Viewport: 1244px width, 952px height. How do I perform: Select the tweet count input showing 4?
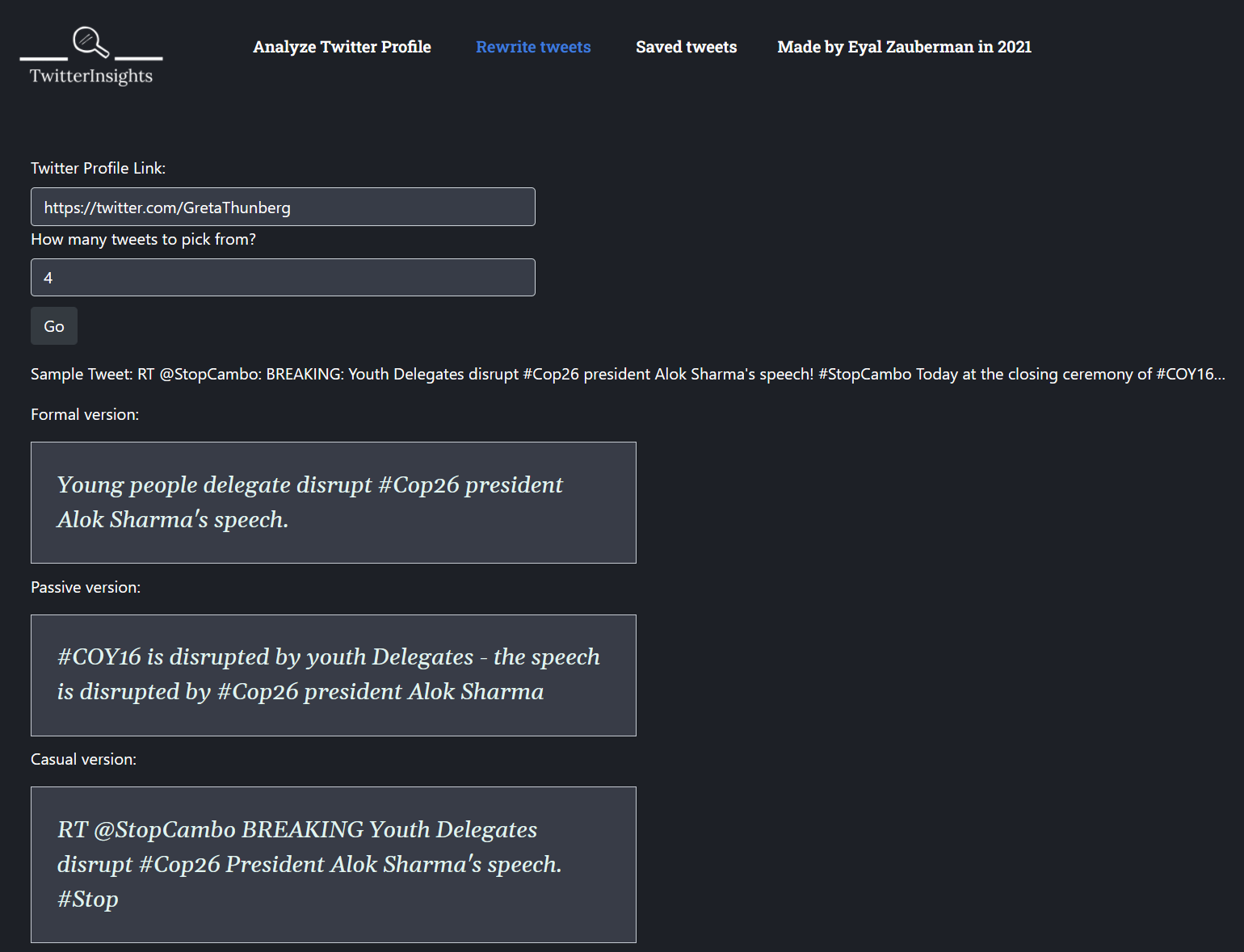283,277
